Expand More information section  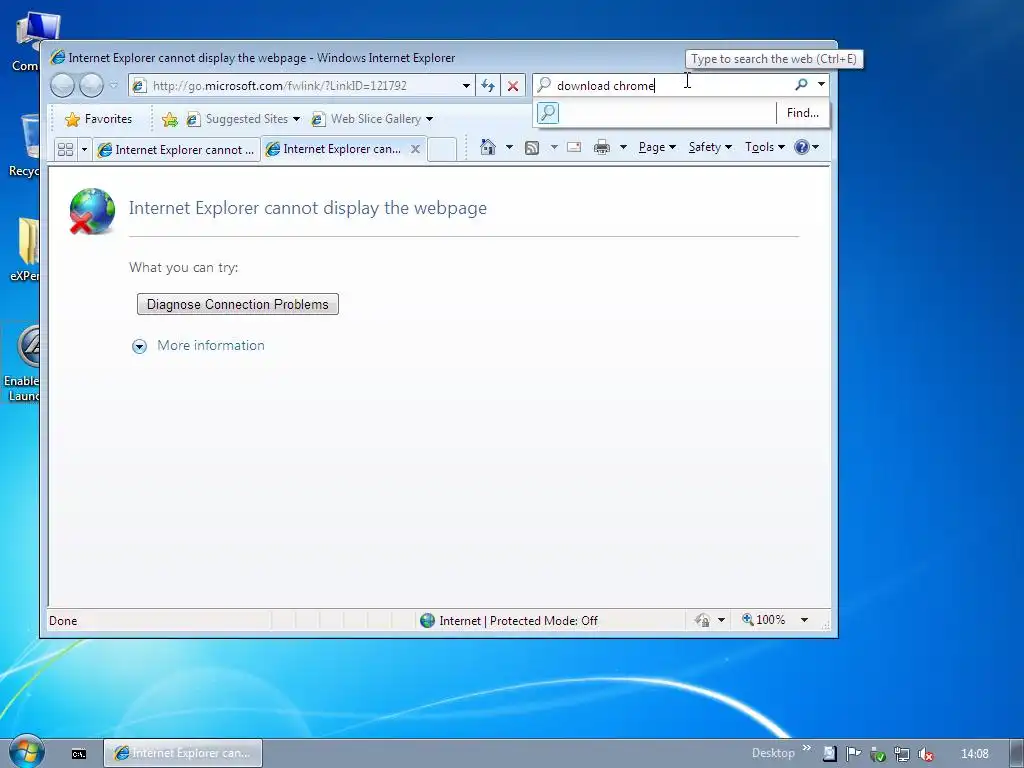139,346
